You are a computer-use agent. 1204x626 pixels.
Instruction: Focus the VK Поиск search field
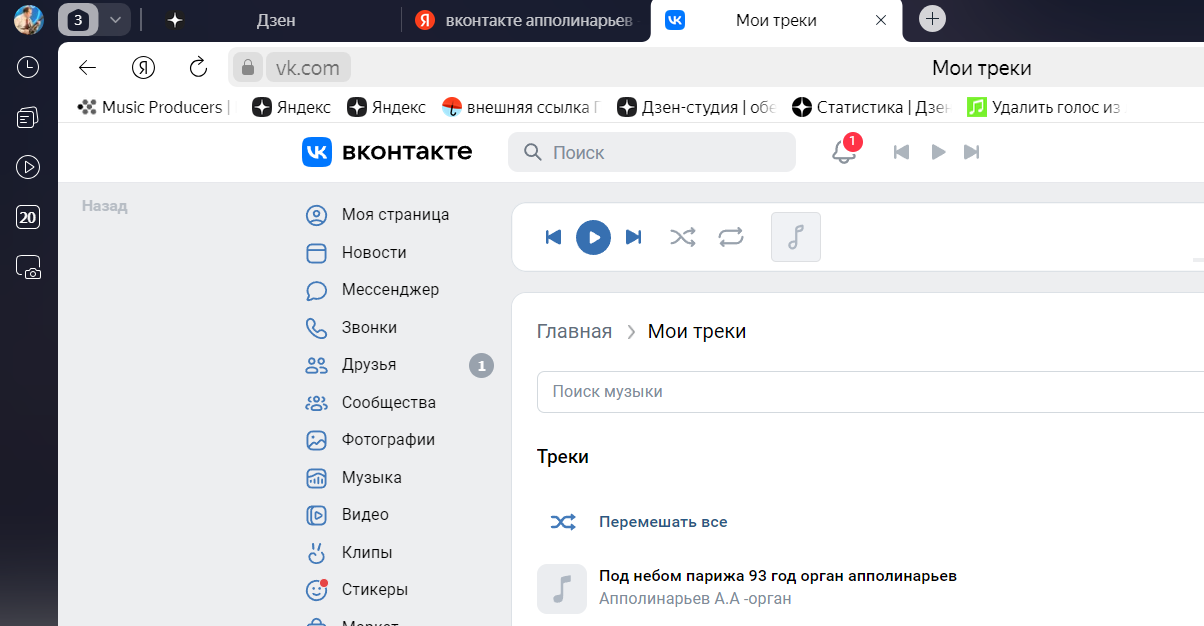[x=652, y=152]
